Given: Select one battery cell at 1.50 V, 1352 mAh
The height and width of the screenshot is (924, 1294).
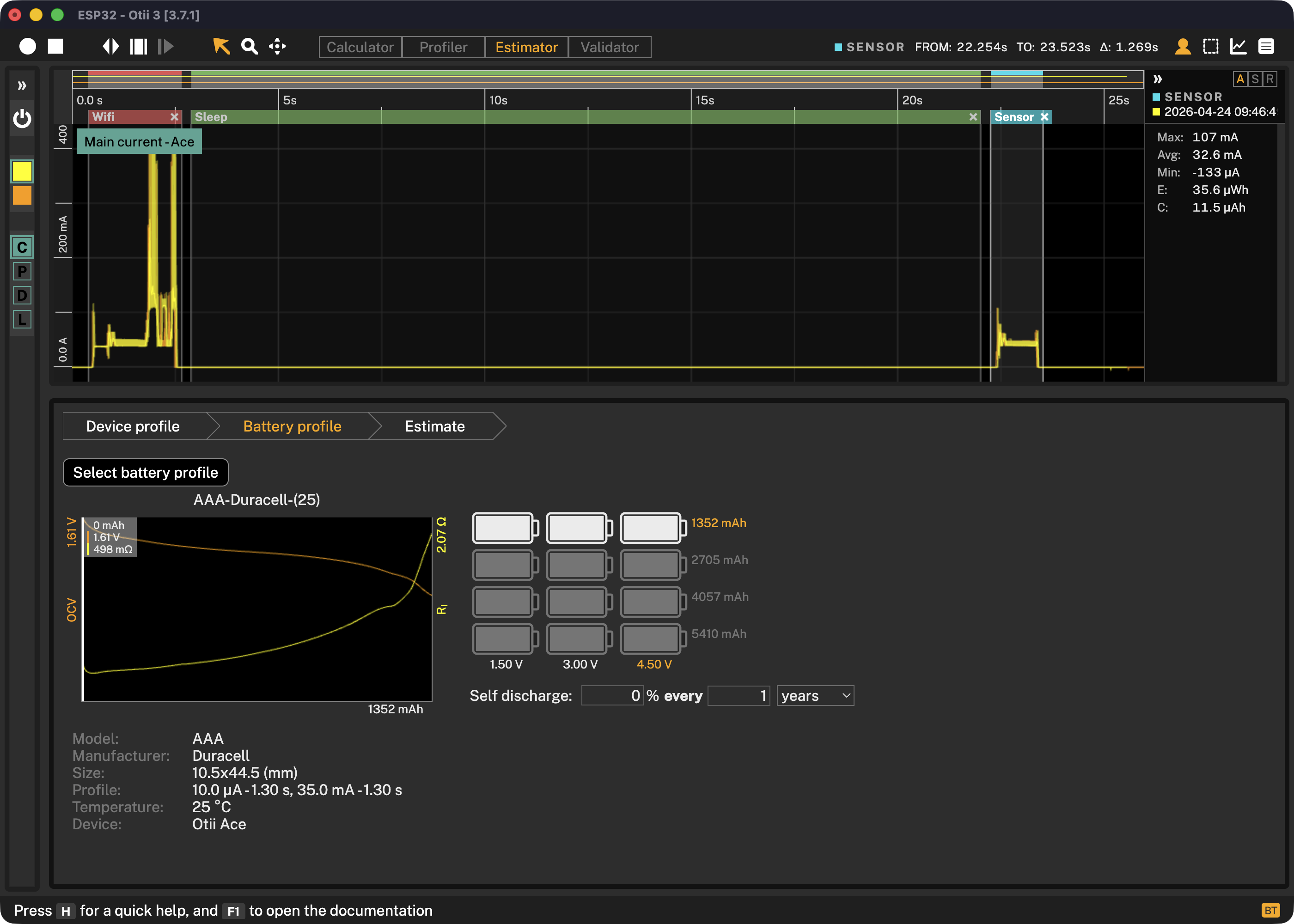Looking at the screenshot, I should pos(505,528).
